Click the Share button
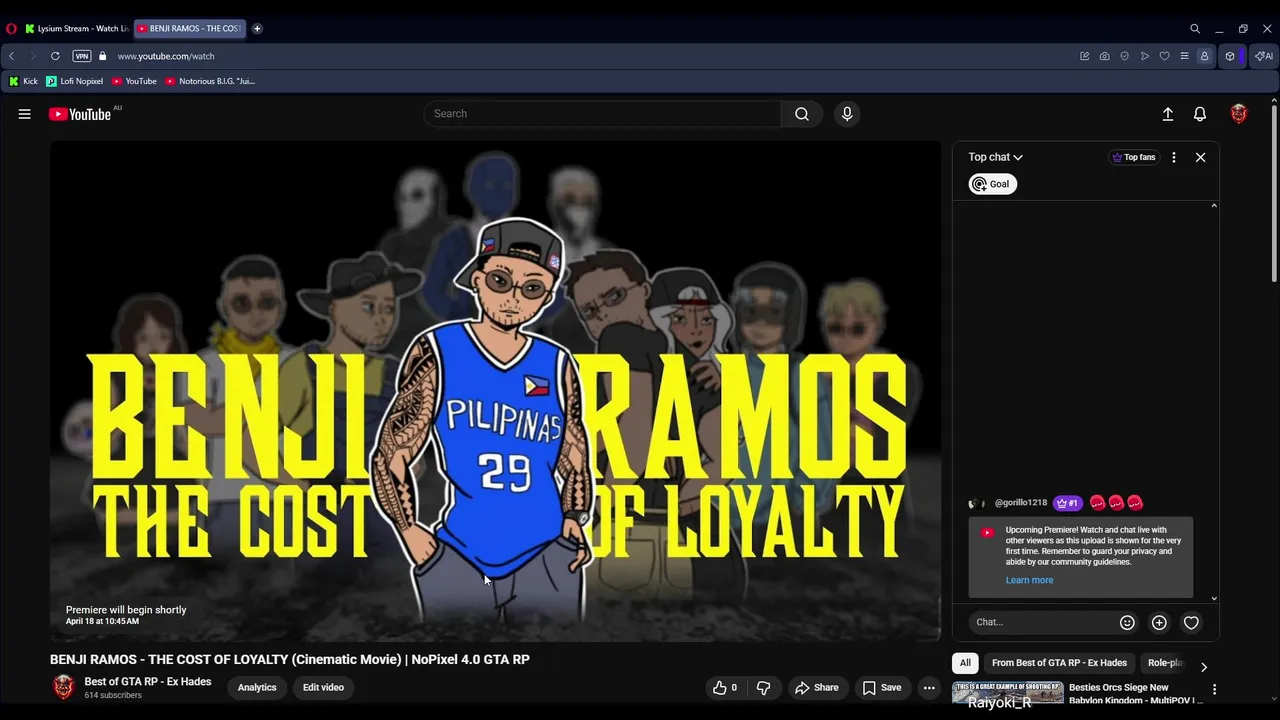Viewport: 1280px width, 720px height. click(816, 687)
